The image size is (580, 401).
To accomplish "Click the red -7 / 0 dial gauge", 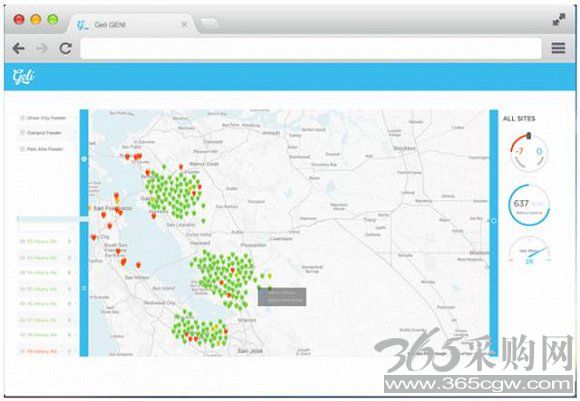I will pos(529,152).
